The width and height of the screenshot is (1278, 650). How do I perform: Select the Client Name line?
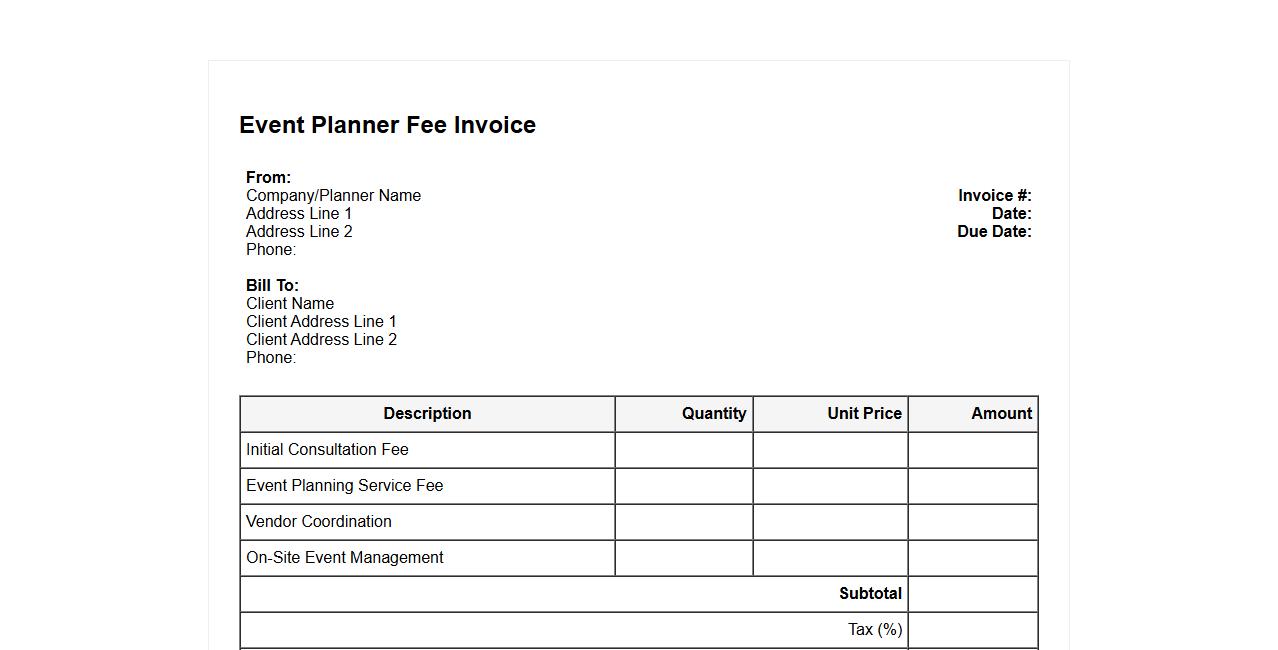click(290, 304)
